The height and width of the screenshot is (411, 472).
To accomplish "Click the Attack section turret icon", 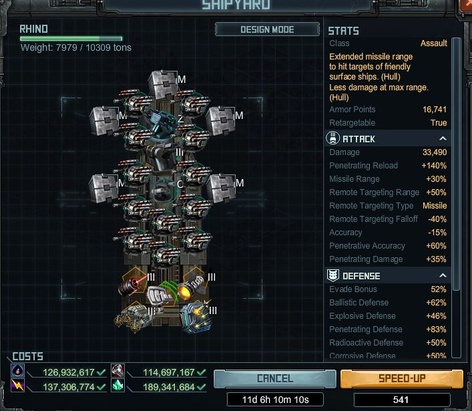I will click(333, 138).
